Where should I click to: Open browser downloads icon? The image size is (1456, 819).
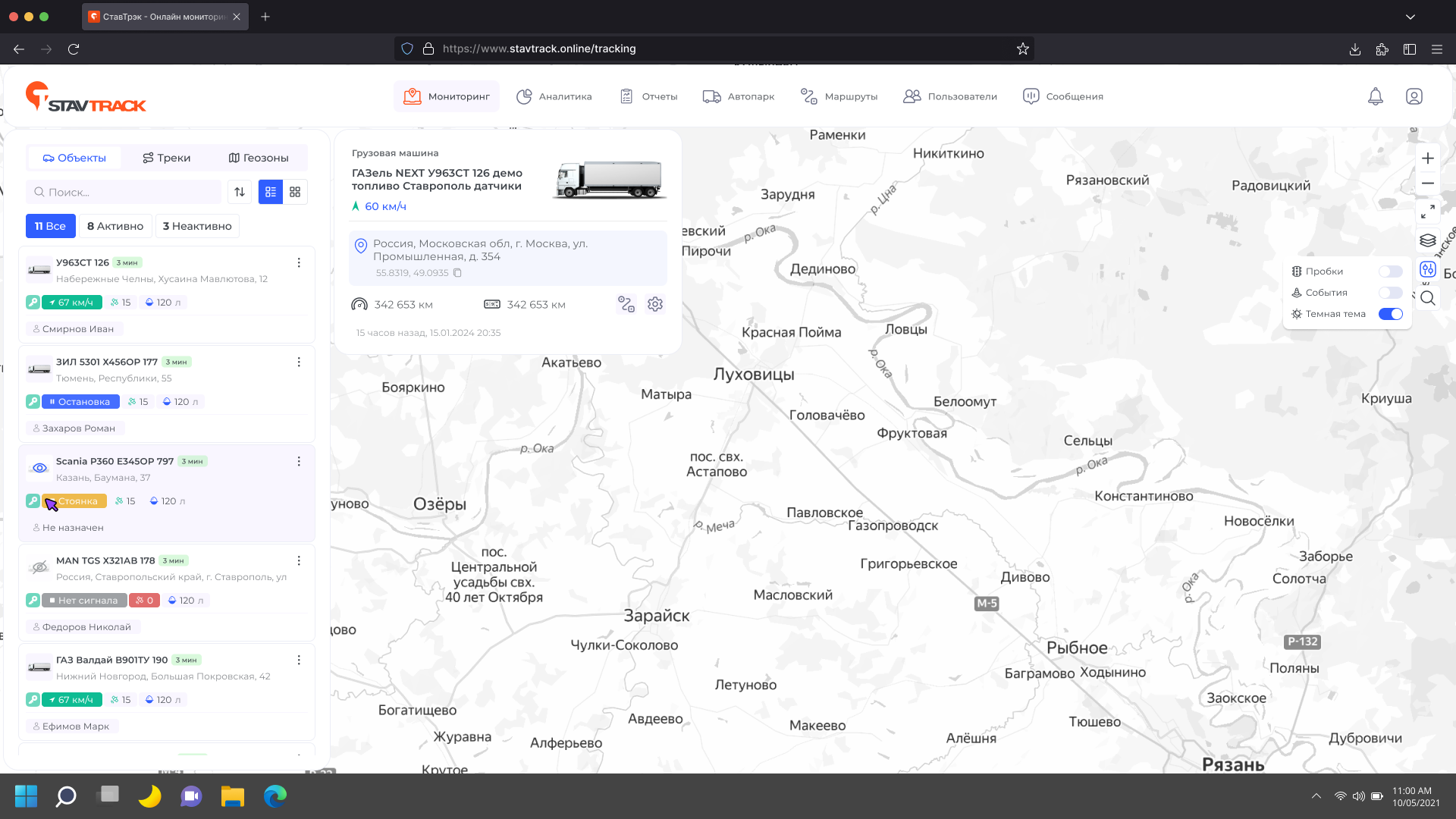[x=1355, y=49]
